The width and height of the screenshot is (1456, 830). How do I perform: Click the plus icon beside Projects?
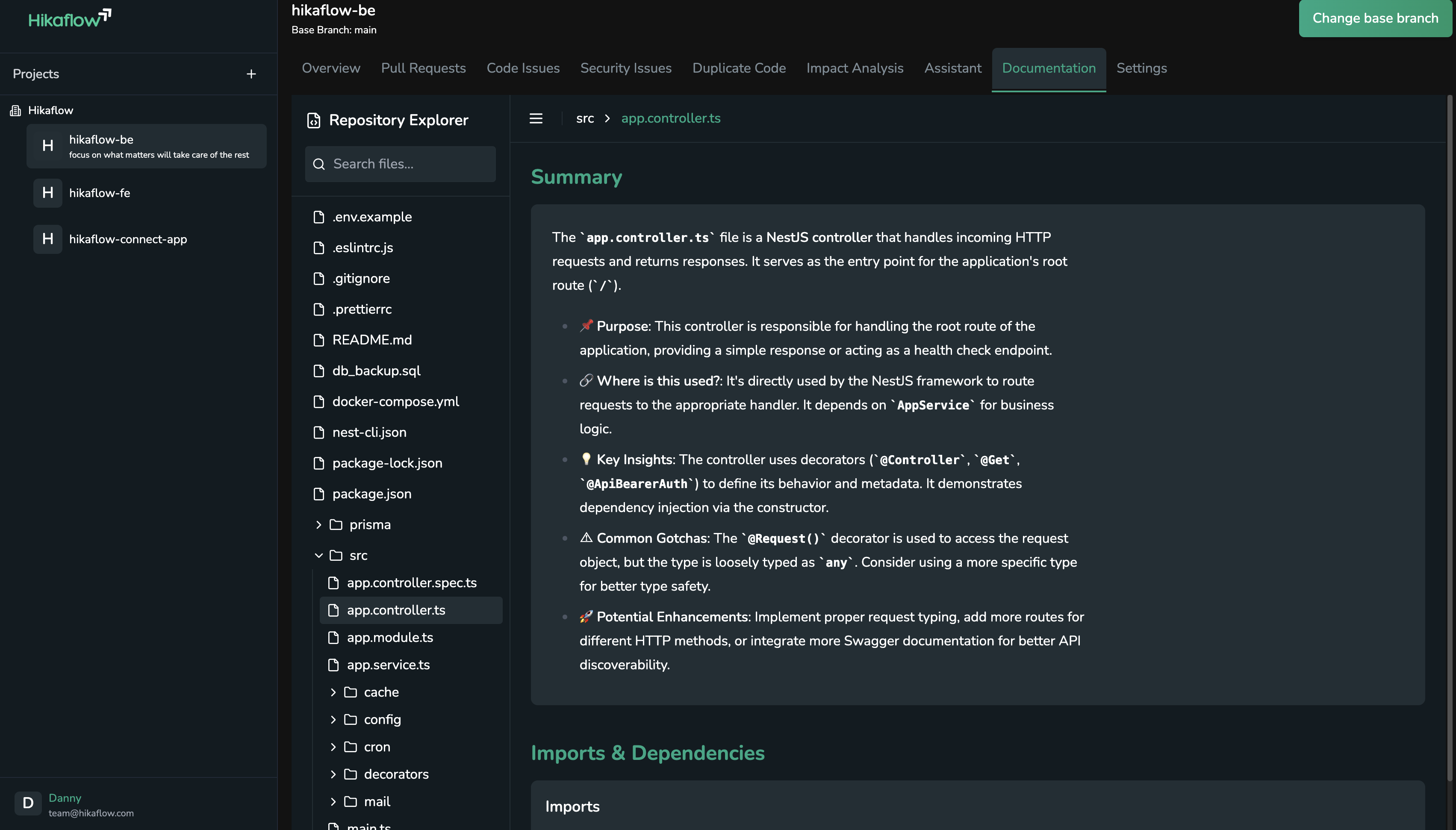(x=251, y=74)
